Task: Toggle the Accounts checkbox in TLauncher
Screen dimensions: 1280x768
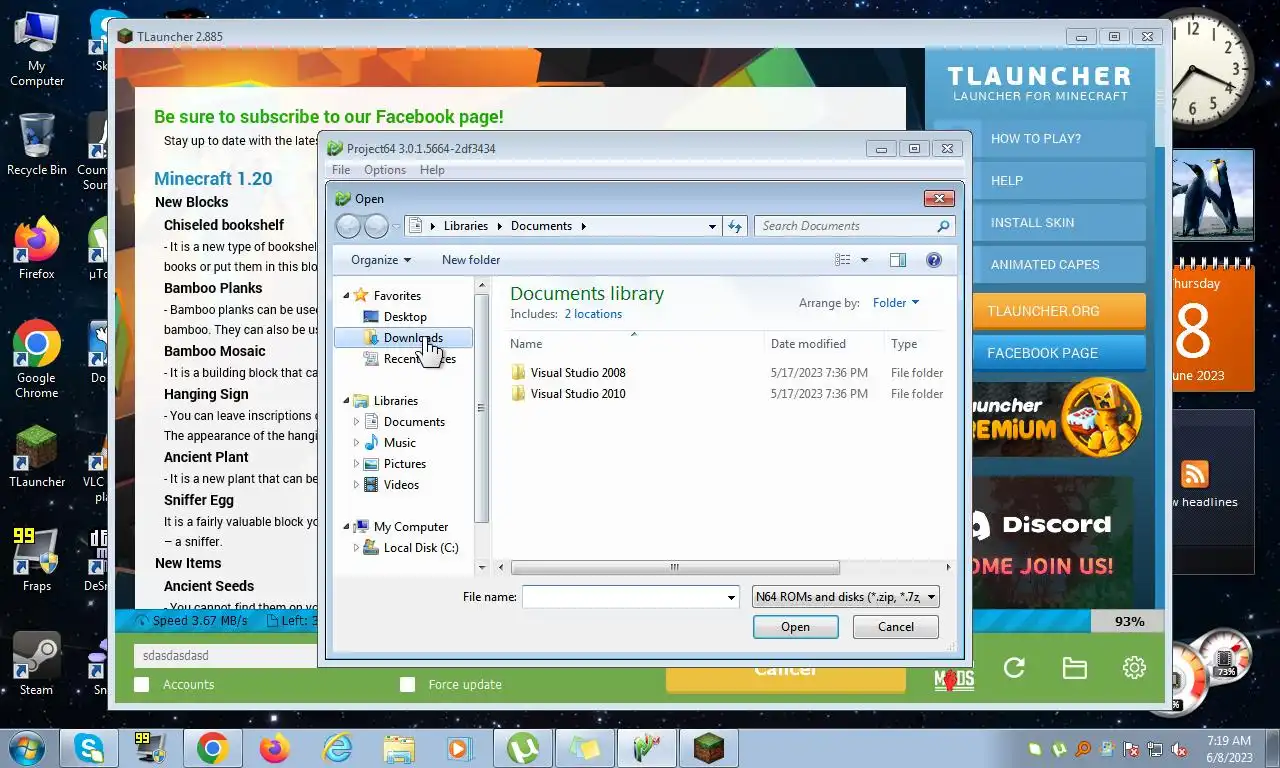Action: [x=142, y=684]
